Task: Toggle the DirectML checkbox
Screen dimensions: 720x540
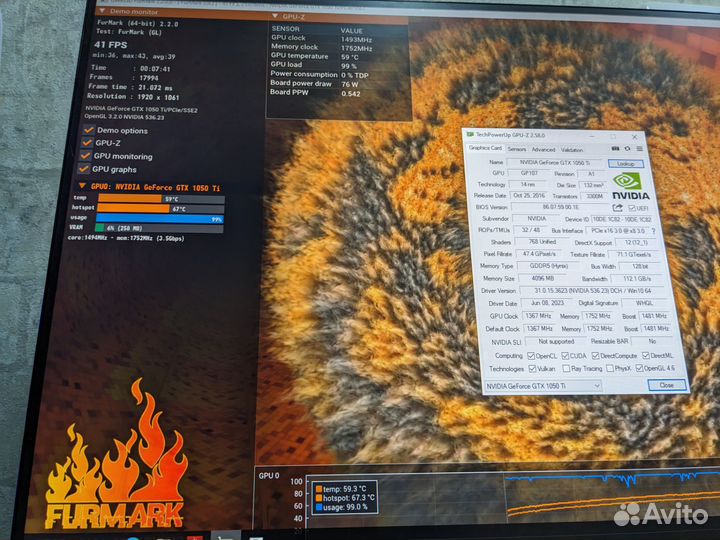Action: (646, 355)
